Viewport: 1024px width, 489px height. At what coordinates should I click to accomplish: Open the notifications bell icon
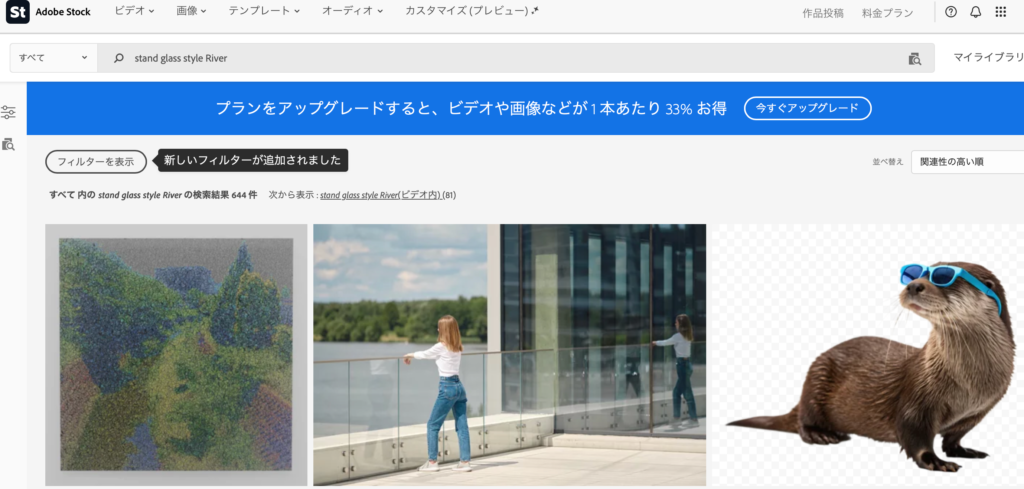tap(974, 12)
